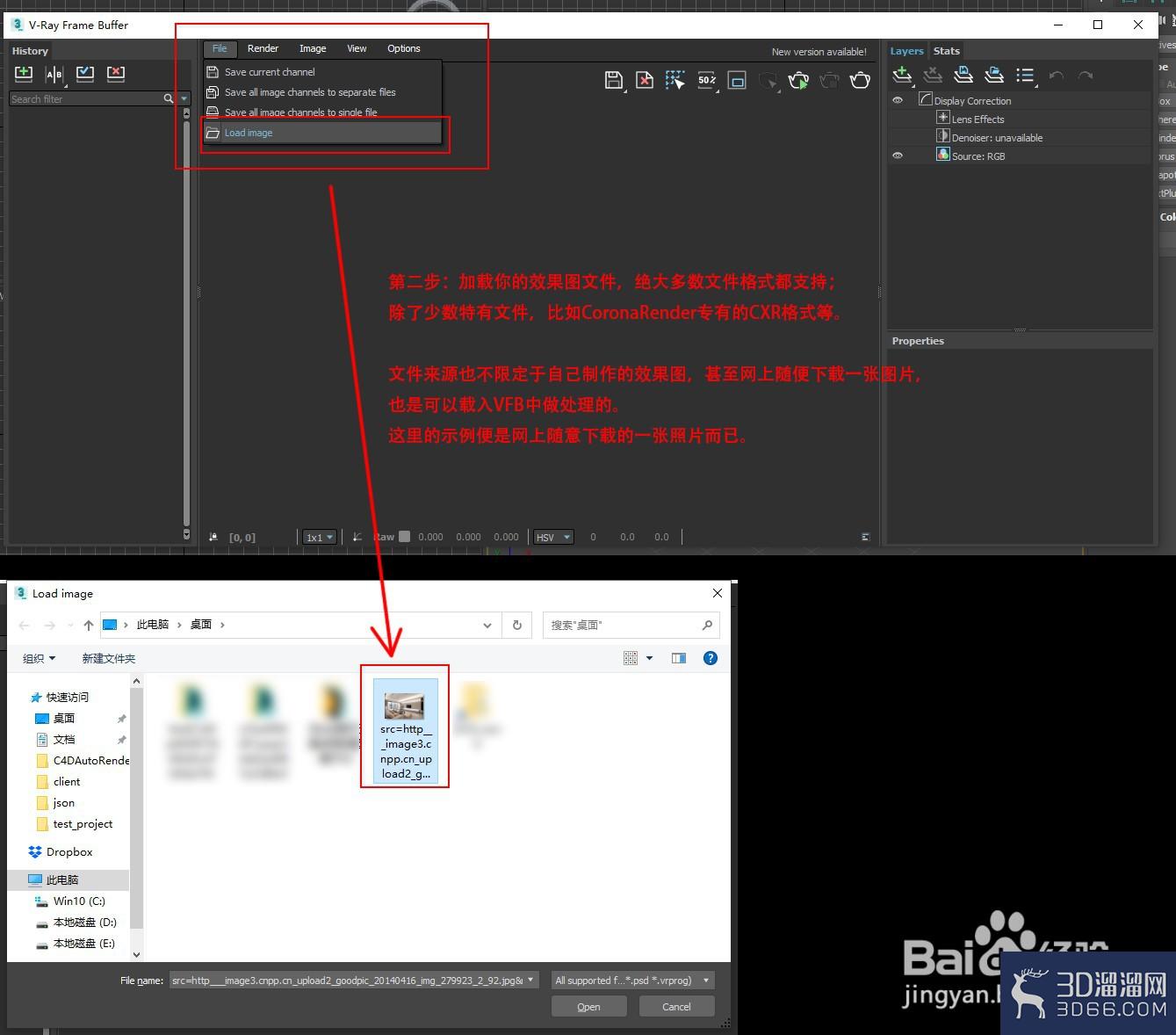Screen dimensions: 1176x1035
Task: Click the status bar expand icon at right
Action: pos(865,537)
